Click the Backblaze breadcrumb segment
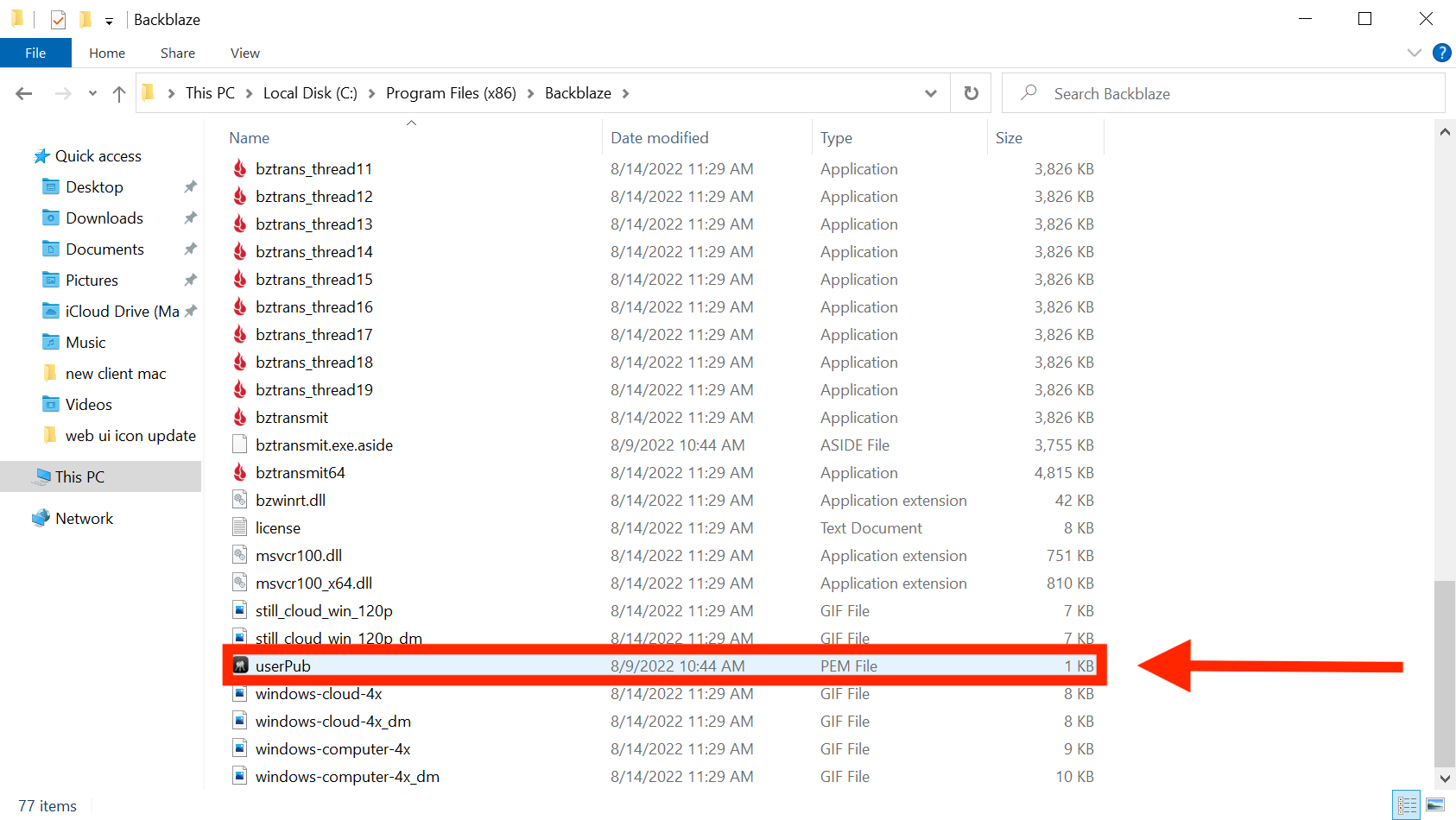This screenshot has height=820, width=1456. pyautogui.click(x=578, y=93)
